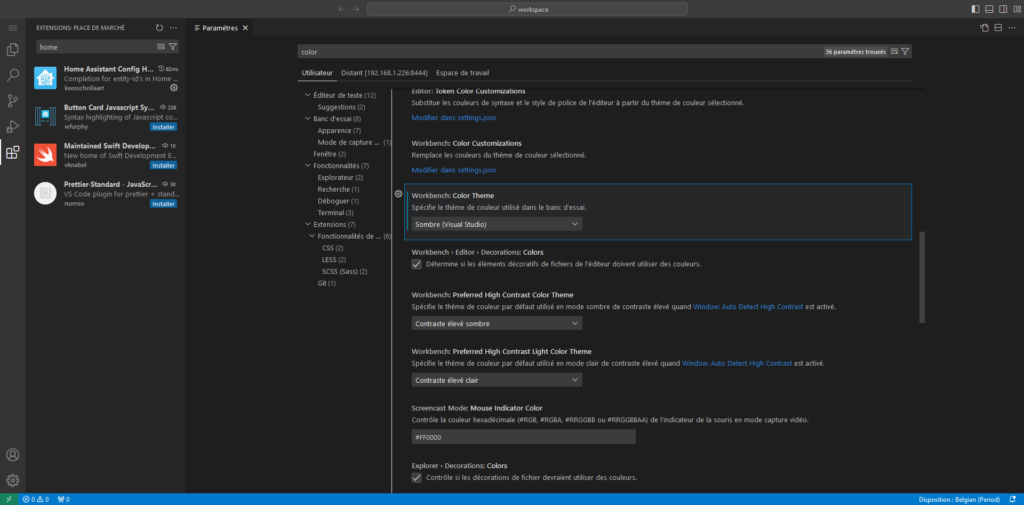
Task: Open Home Assistant Config Helper extension
Action: click(x=108, y=78)
